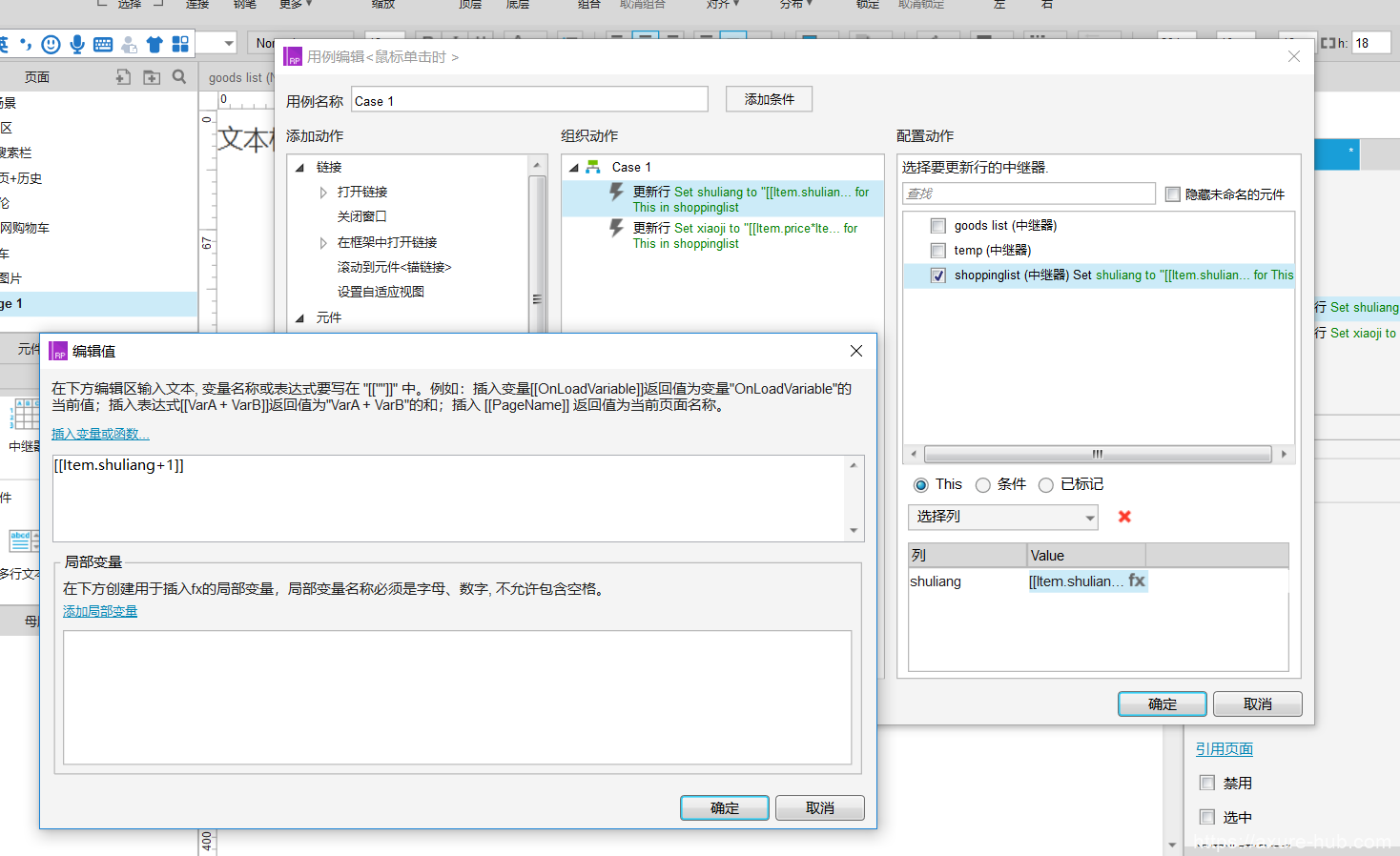Screen dimensions: 1400x856
Task: Select the 条件 radio button
Action: tap(983, 485)
